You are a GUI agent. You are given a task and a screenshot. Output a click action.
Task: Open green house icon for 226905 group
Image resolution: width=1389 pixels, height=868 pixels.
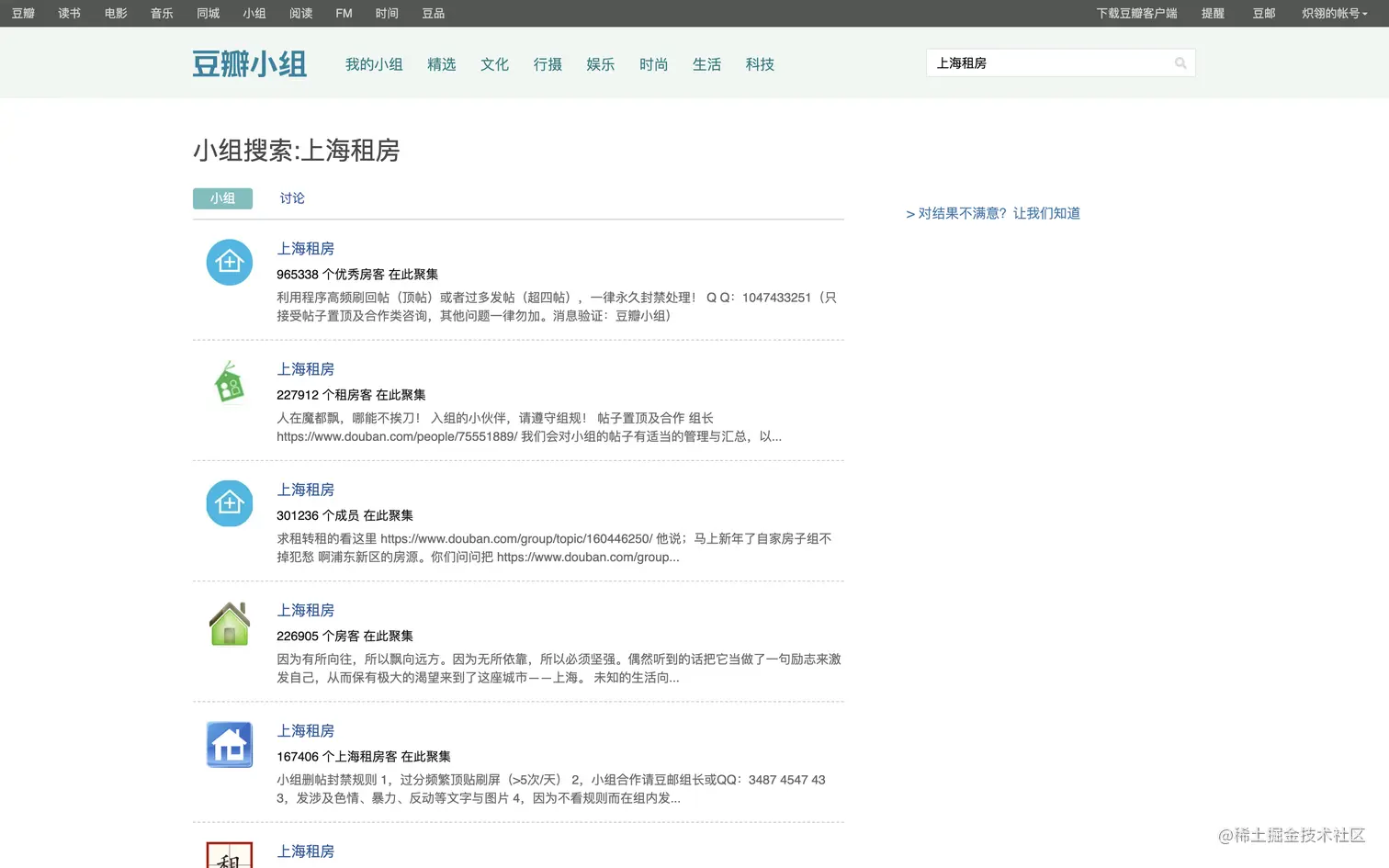click(230, 624)
